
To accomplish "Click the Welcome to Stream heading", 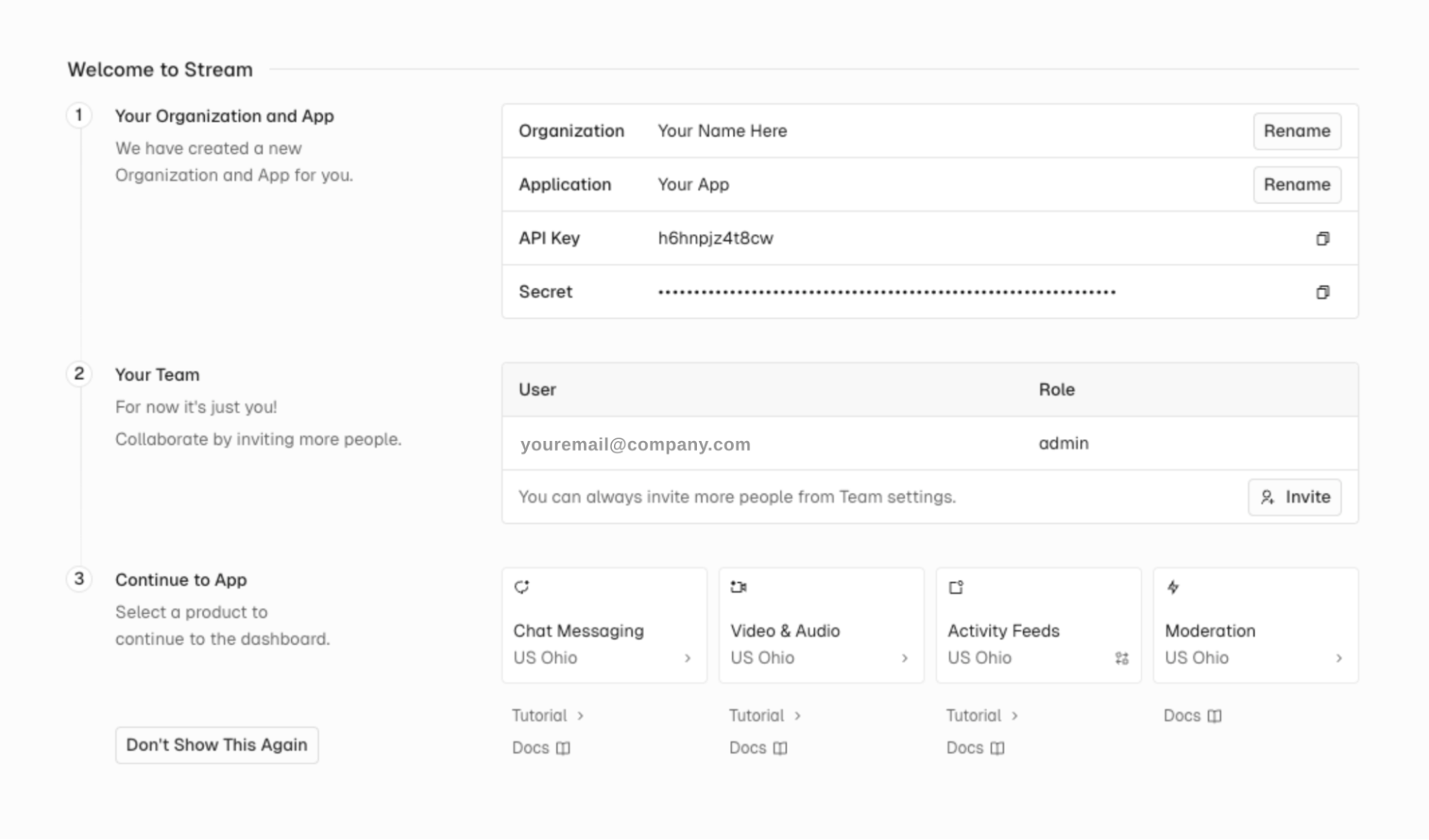I will pos(160,70).
